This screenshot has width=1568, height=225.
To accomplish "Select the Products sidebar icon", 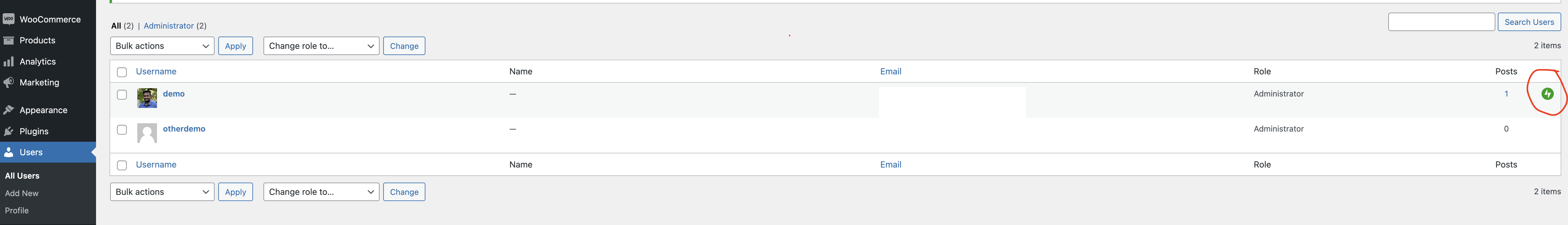I will point(9,40).
